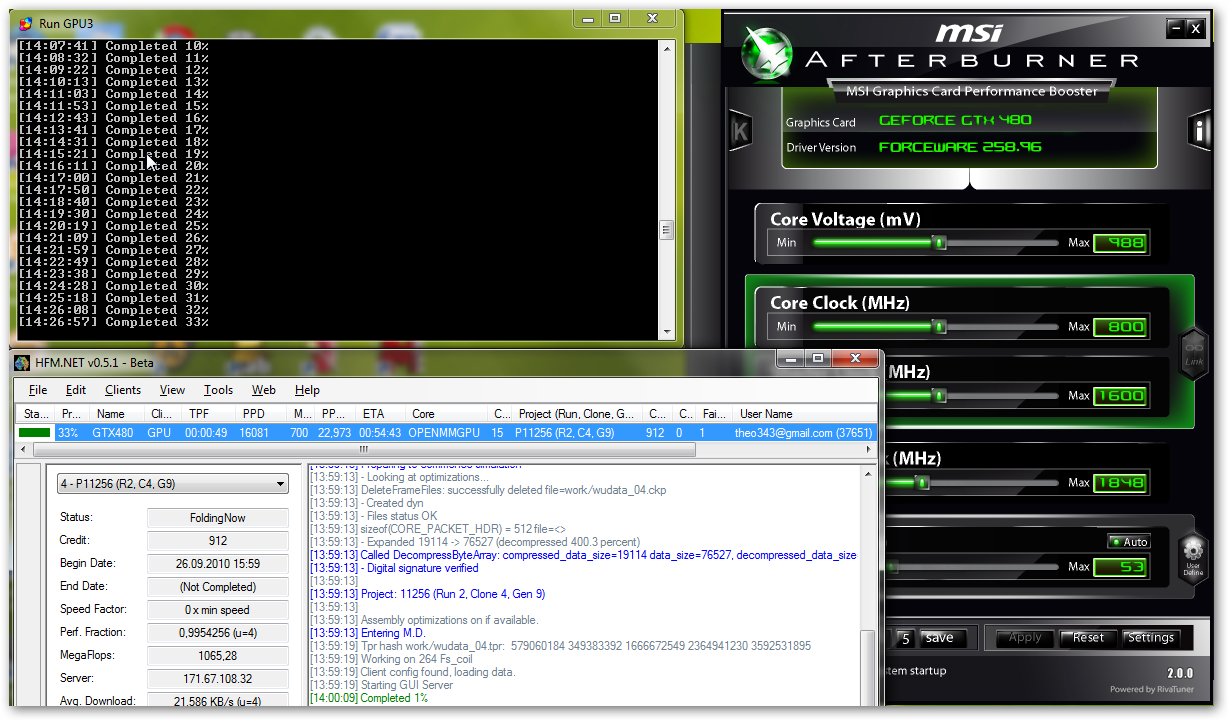Click the FoldingNow status field

[217, 518]
